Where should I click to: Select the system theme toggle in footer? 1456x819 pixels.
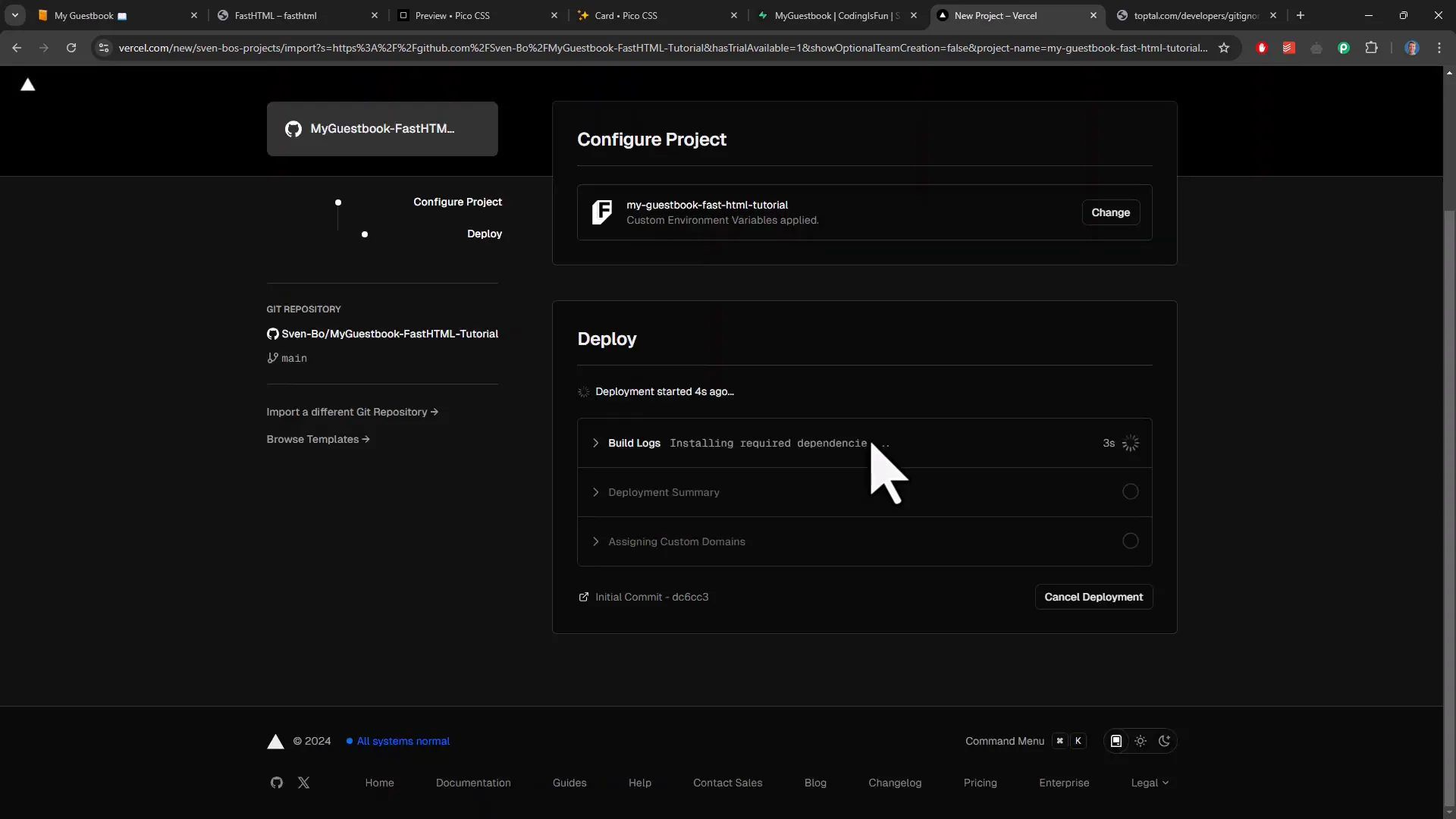pos(1116,741)
